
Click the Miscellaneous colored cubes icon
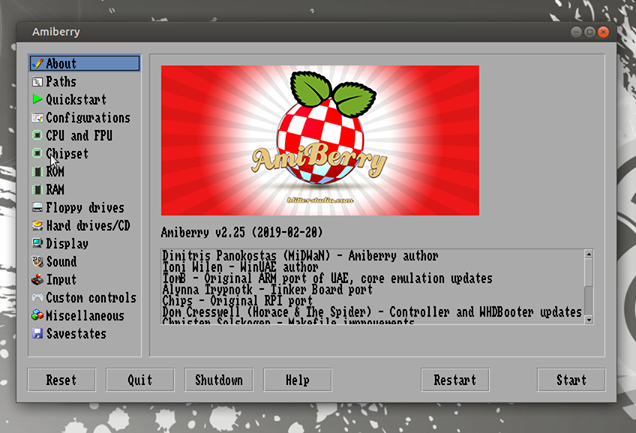[37, 315]
